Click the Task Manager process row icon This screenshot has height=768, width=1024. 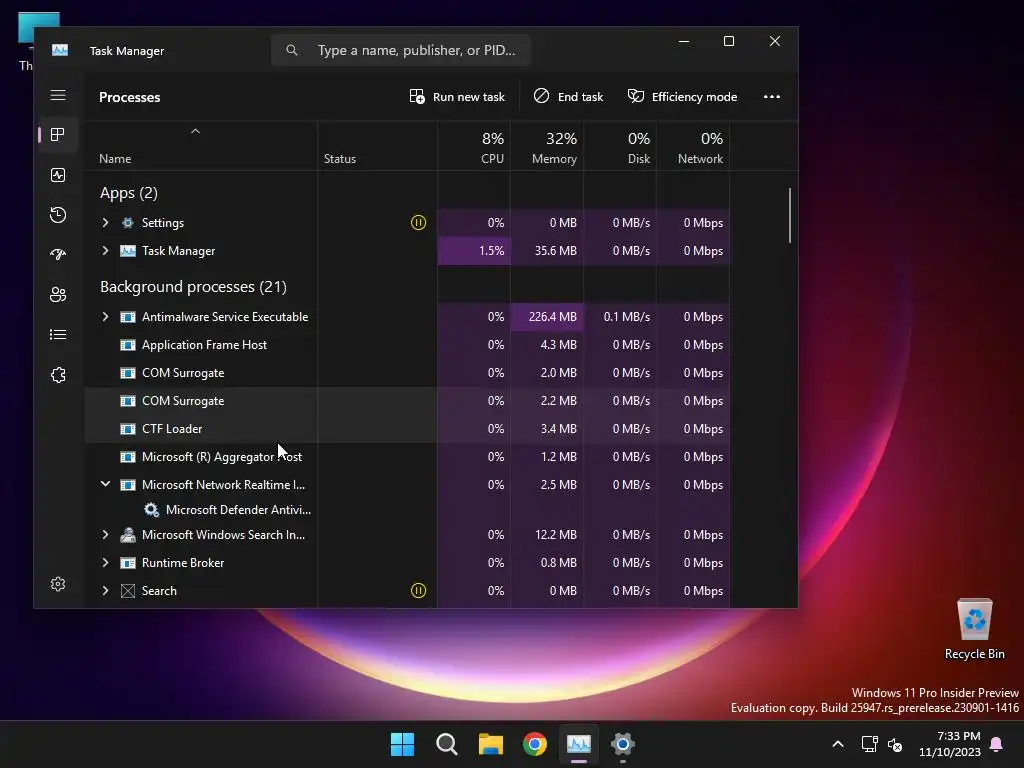click(128, 251)
